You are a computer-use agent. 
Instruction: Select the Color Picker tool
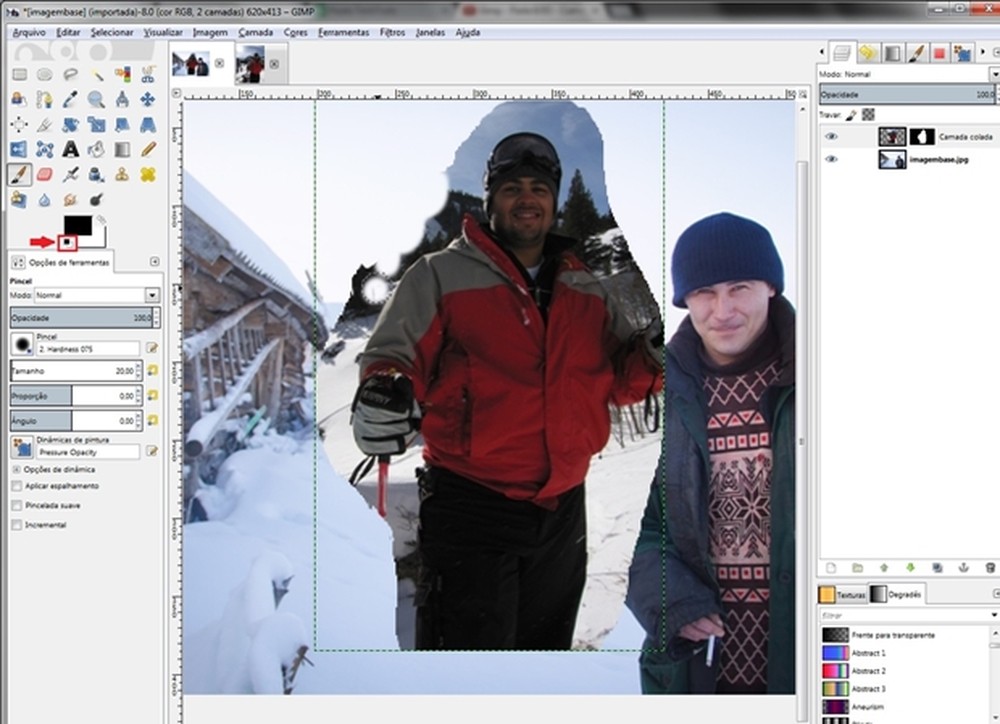(72, 100)
